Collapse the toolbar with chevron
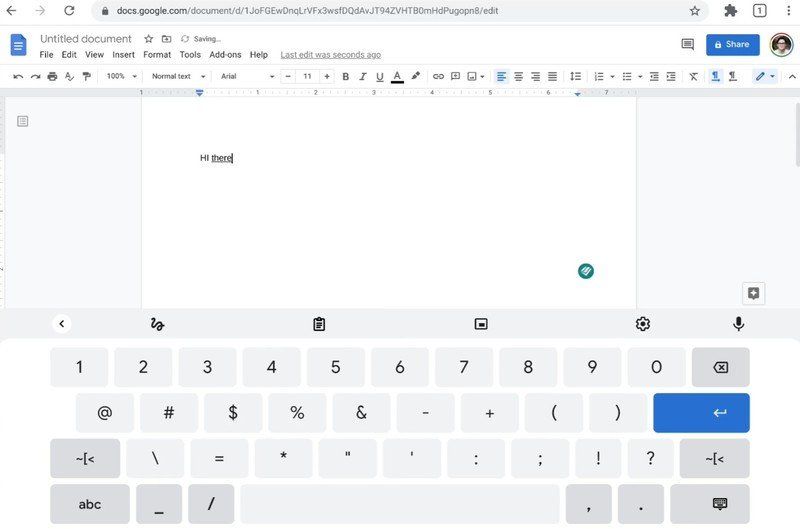Image resolution: width=800 pixels, height=529 pixels. (x=792, y=77)
